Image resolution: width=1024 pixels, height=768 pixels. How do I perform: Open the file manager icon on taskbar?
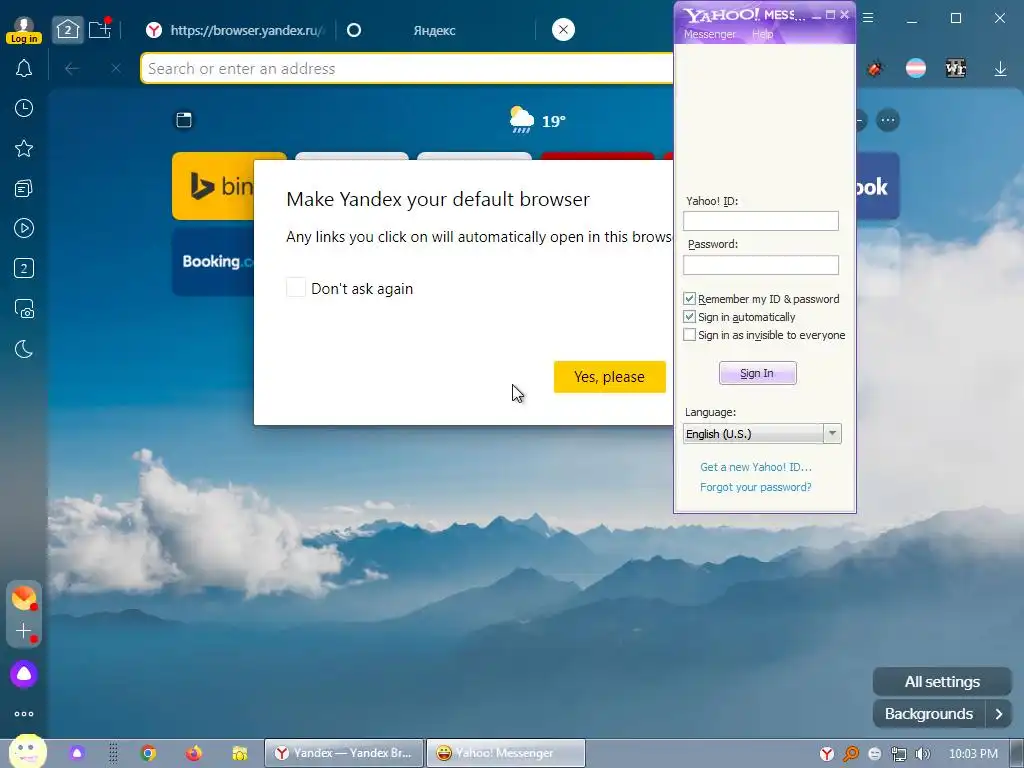240,753
